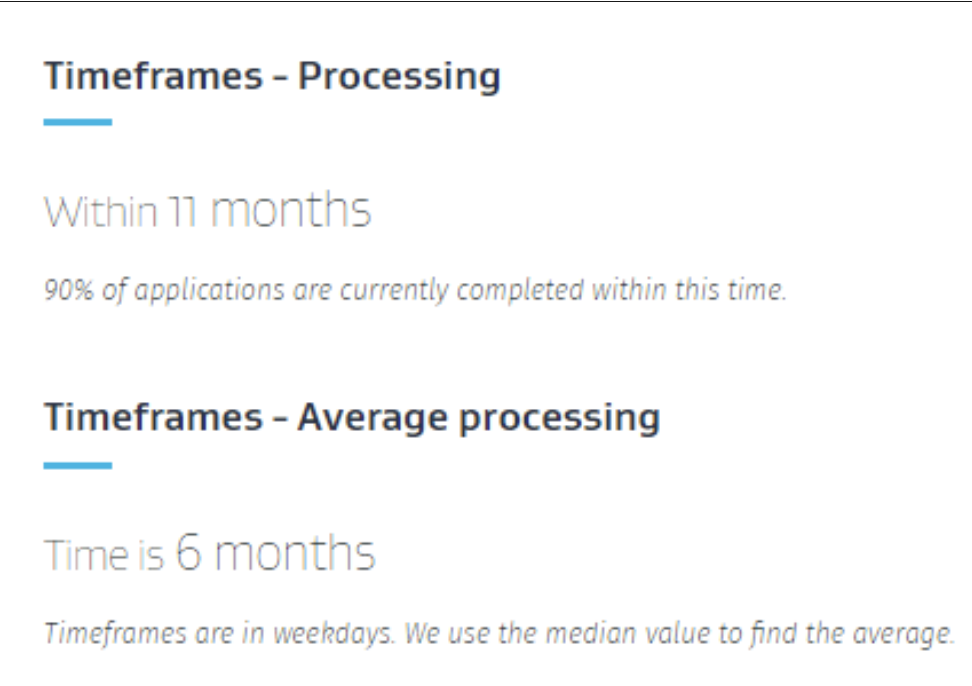This screenshot has width=972, height=686.
Task: Select the '6' number in average time
Action: [x=188, y=552]
